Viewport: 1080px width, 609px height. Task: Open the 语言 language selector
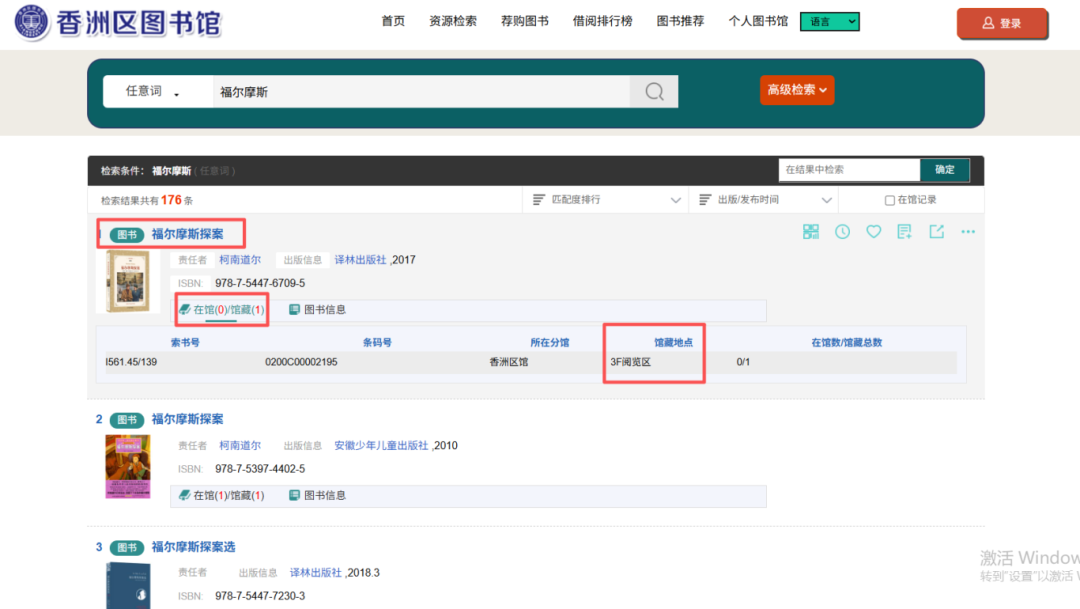829,22
